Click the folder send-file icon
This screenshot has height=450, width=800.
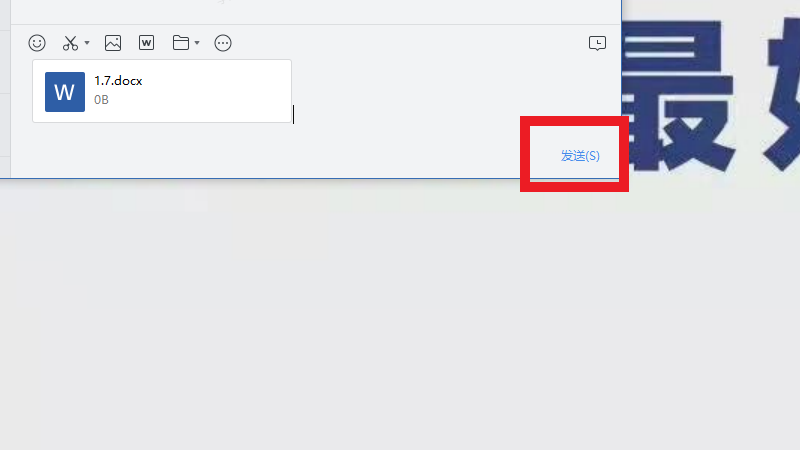point(181,43)
